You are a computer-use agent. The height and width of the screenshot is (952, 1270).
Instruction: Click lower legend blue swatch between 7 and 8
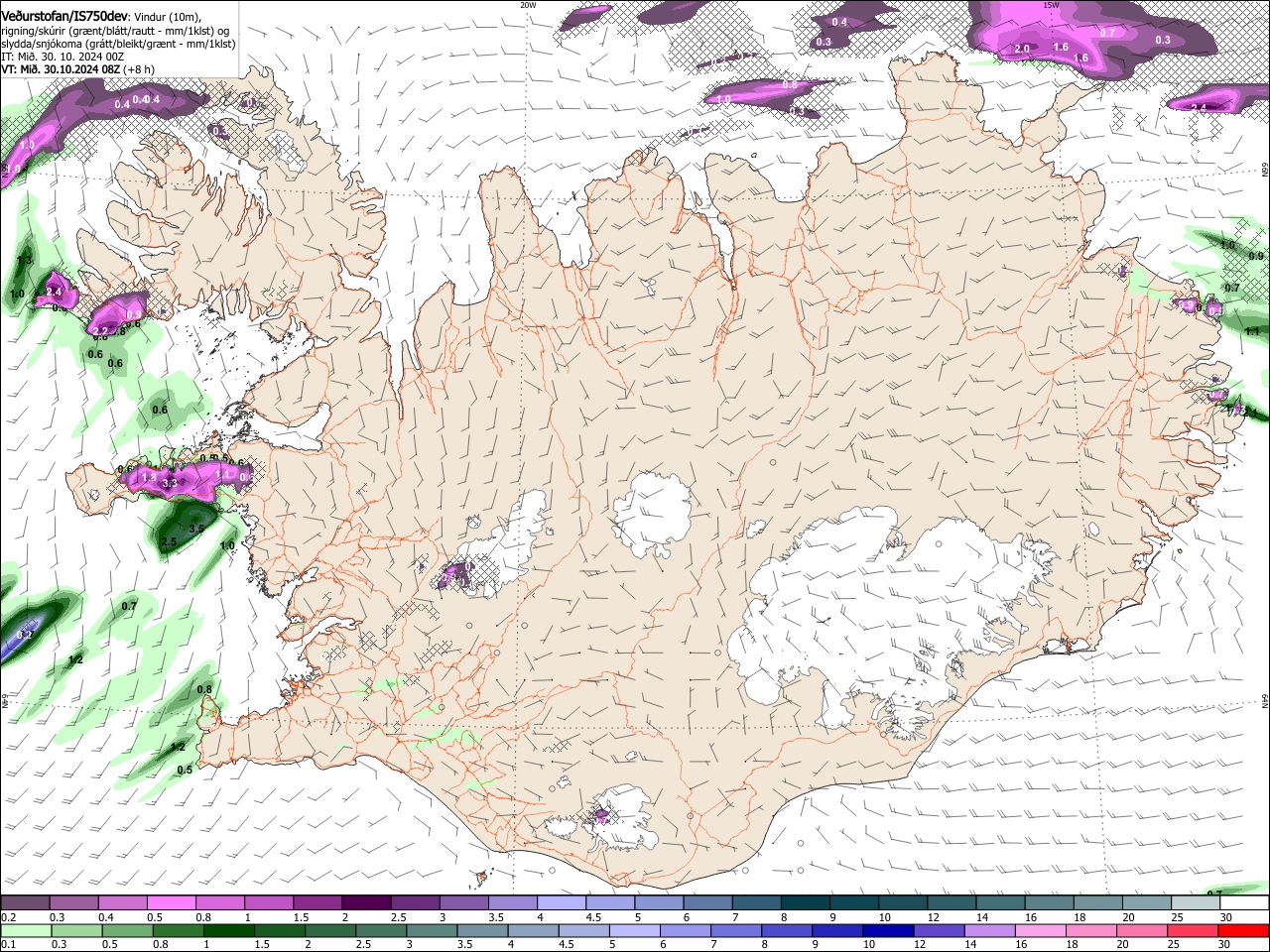click(737, 930)
